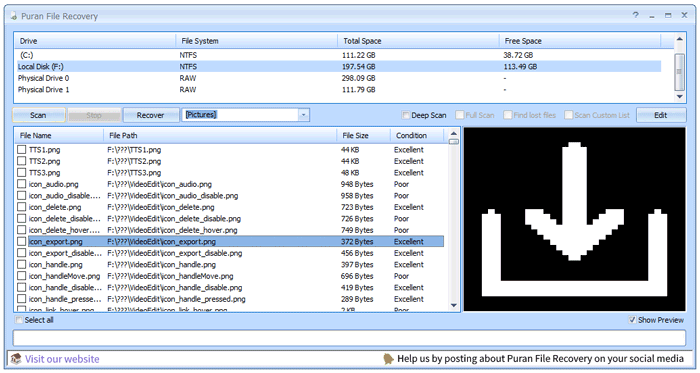Click the 372 Bytes size of icon_export.png
The image size is (700, 373).
point(357,242)
